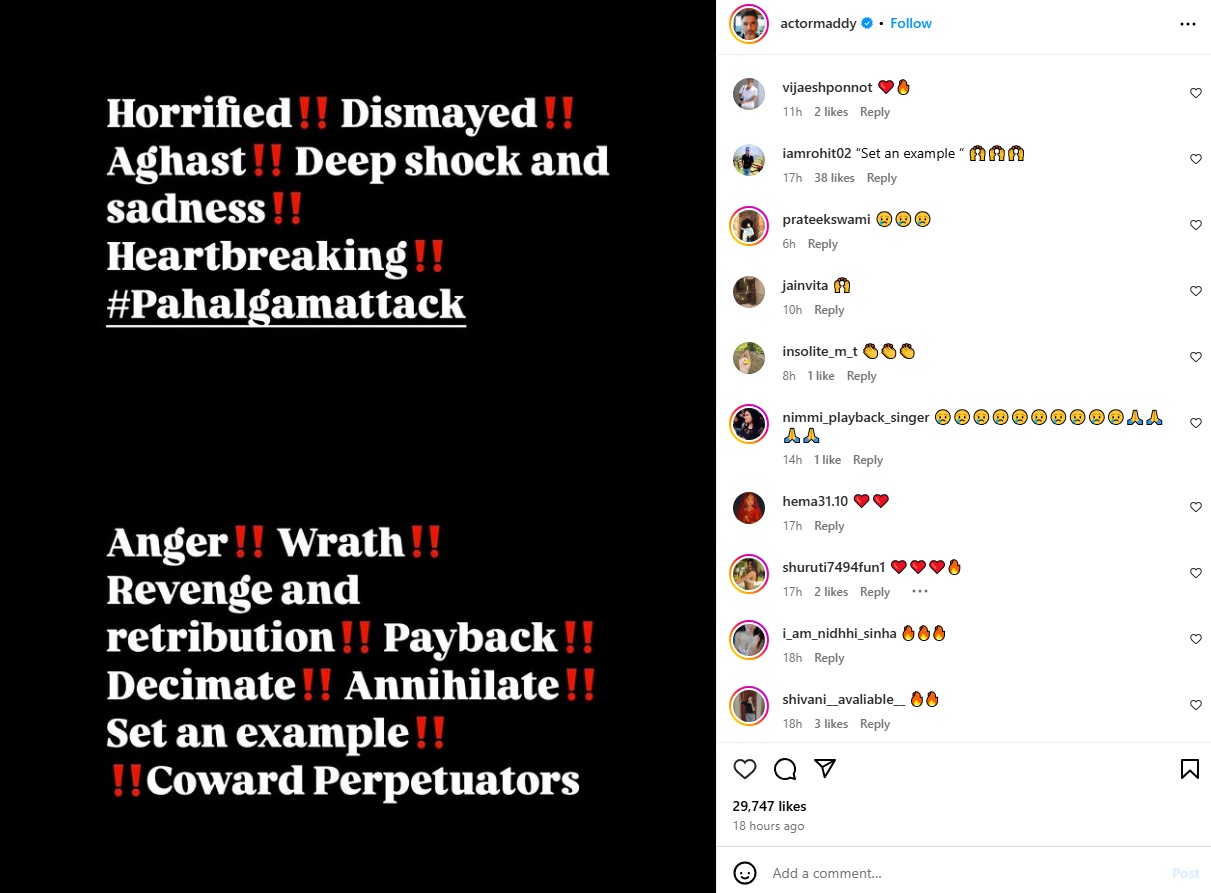
Task: Like the post with heart icon
Action: click(745, 768)
